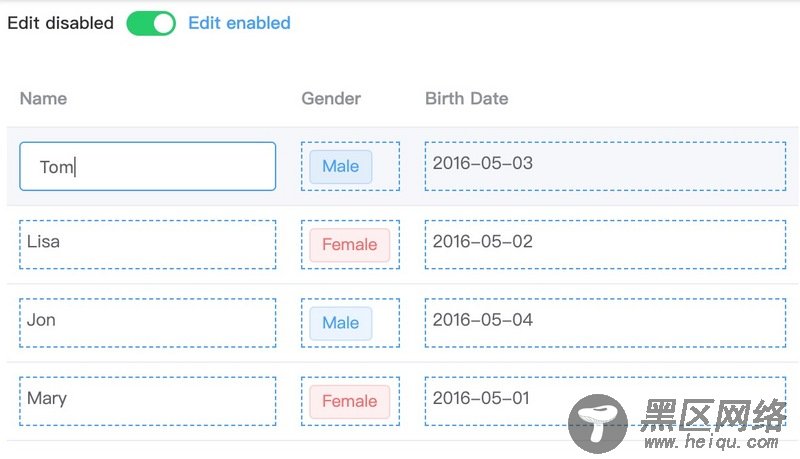Edit birth date 2016-05-03

point(605,166)
